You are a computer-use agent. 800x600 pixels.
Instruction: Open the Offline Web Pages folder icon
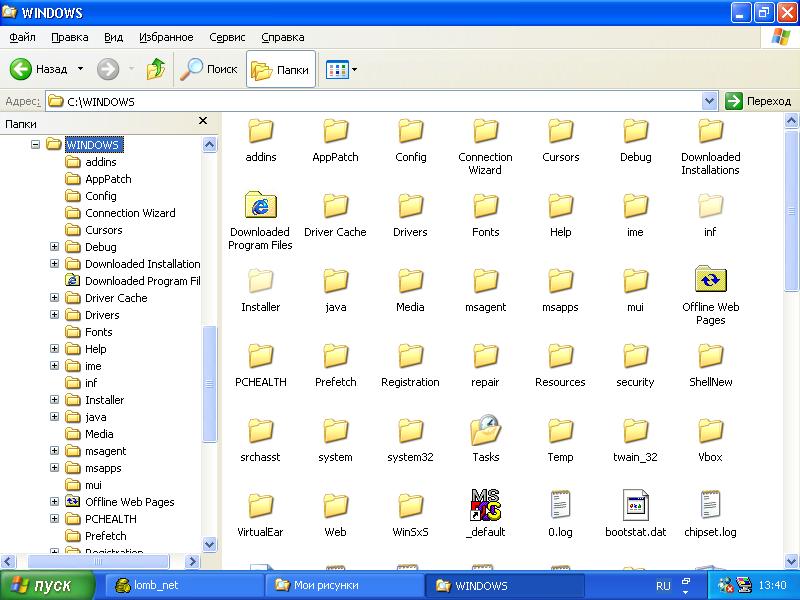(x=710, y=279)
